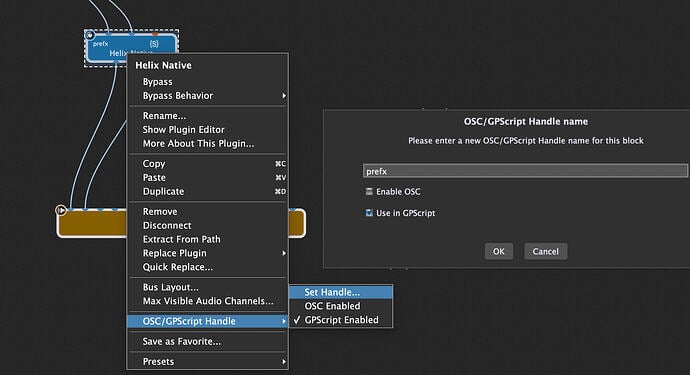Click Set Handle... in the submenu
The image size is (690, 375).
[x=341, y=292]
